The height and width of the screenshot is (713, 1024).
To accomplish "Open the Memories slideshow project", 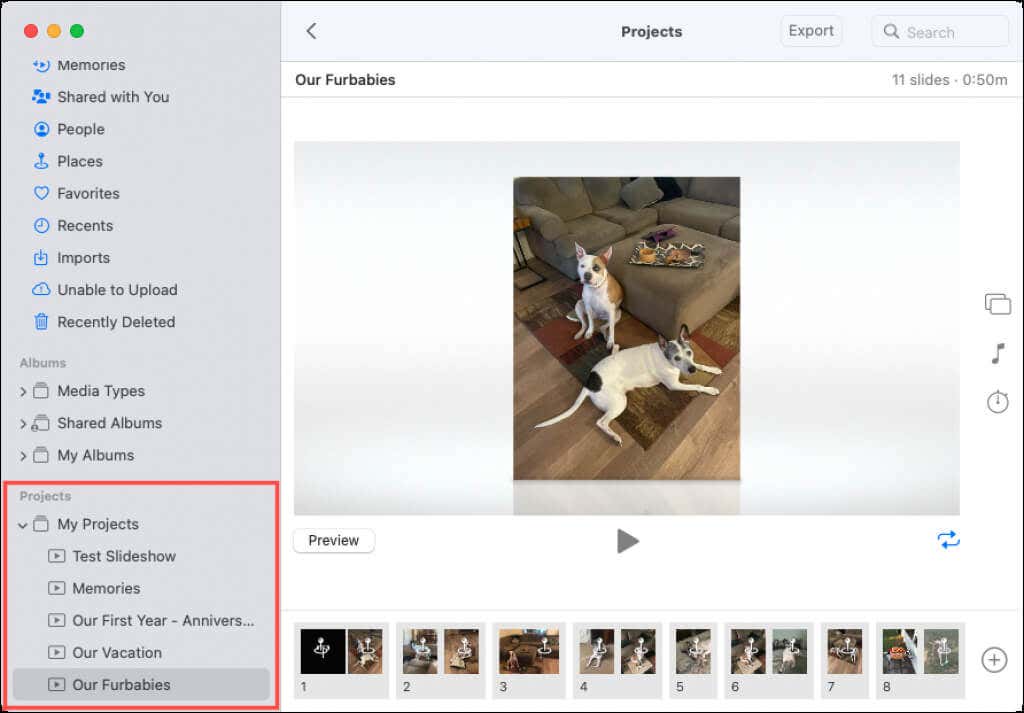I will tap(140, 588).
